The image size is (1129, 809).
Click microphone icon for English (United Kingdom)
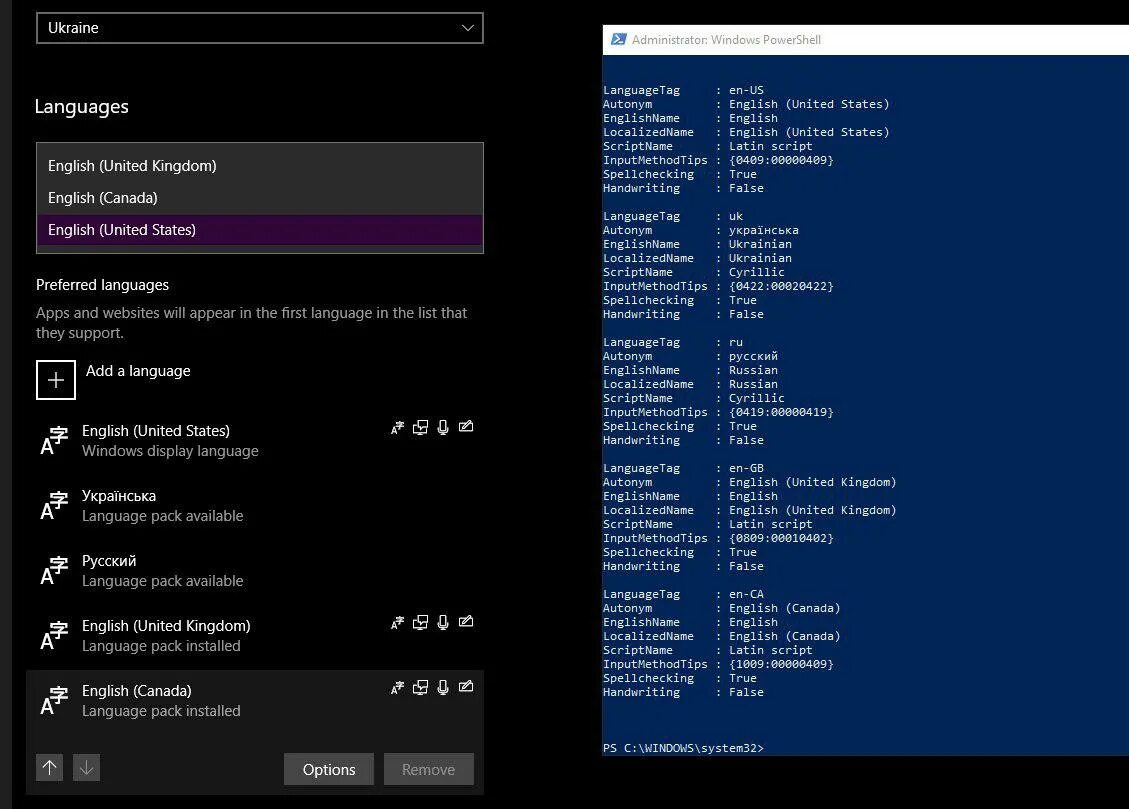(x=443, y=623)
